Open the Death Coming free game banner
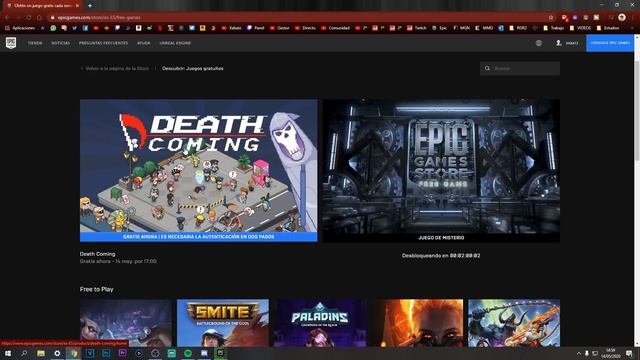Screen dimensions: 640x360 [x=198, y=171]
